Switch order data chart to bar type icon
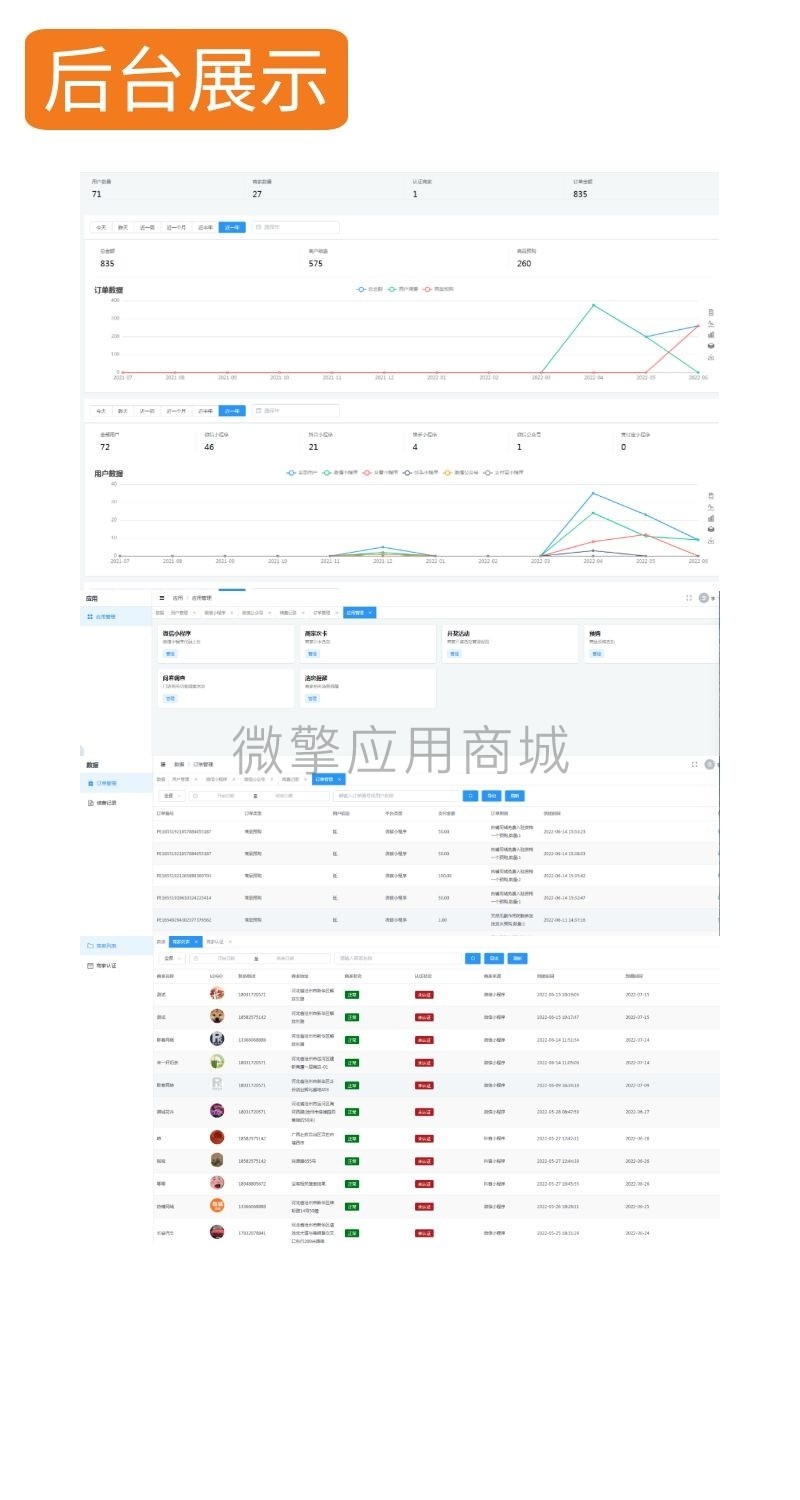The image size is (800, 1500). point(710,334)
